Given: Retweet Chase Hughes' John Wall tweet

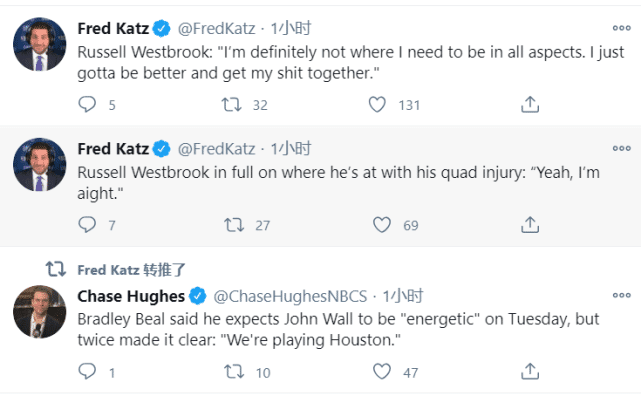Looking at the screenshot, I should (234, 372).
